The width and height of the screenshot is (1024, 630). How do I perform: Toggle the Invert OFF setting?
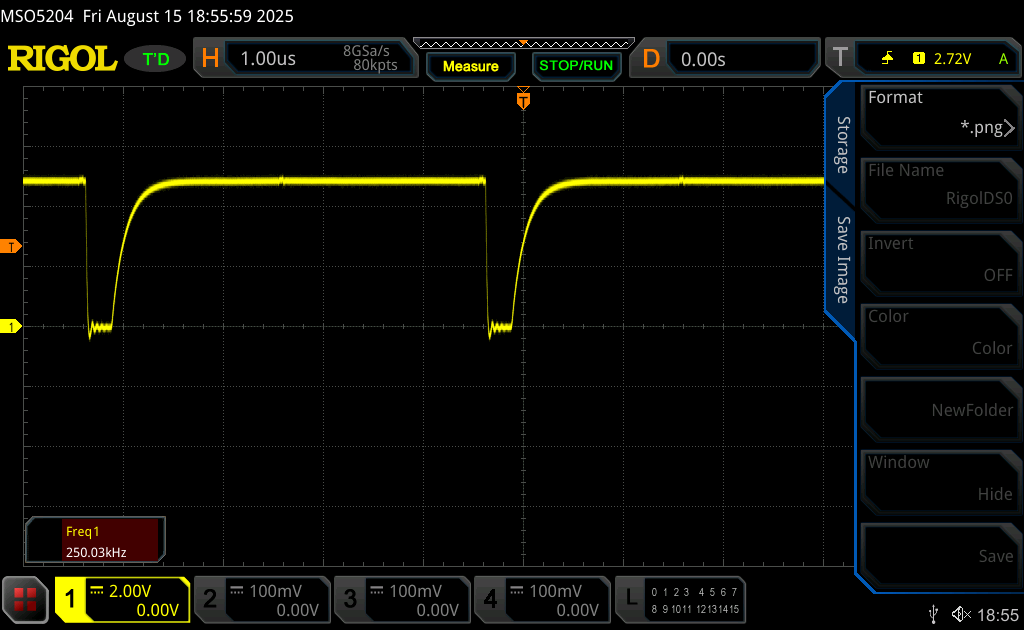[939, 259]
